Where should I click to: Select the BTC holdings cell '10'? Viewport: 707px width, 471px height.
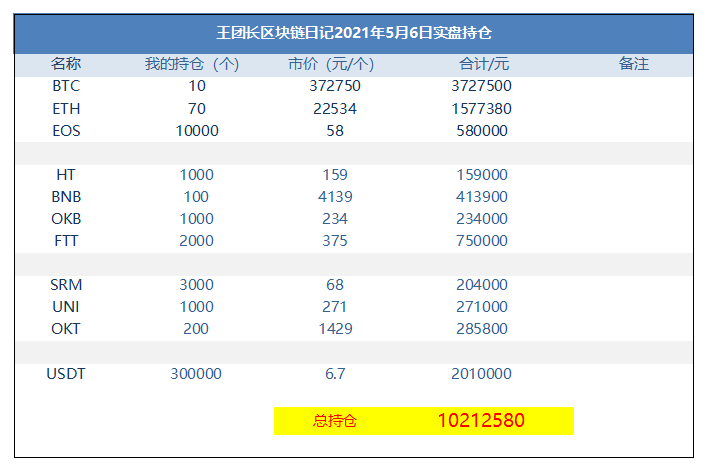[197, 86]
